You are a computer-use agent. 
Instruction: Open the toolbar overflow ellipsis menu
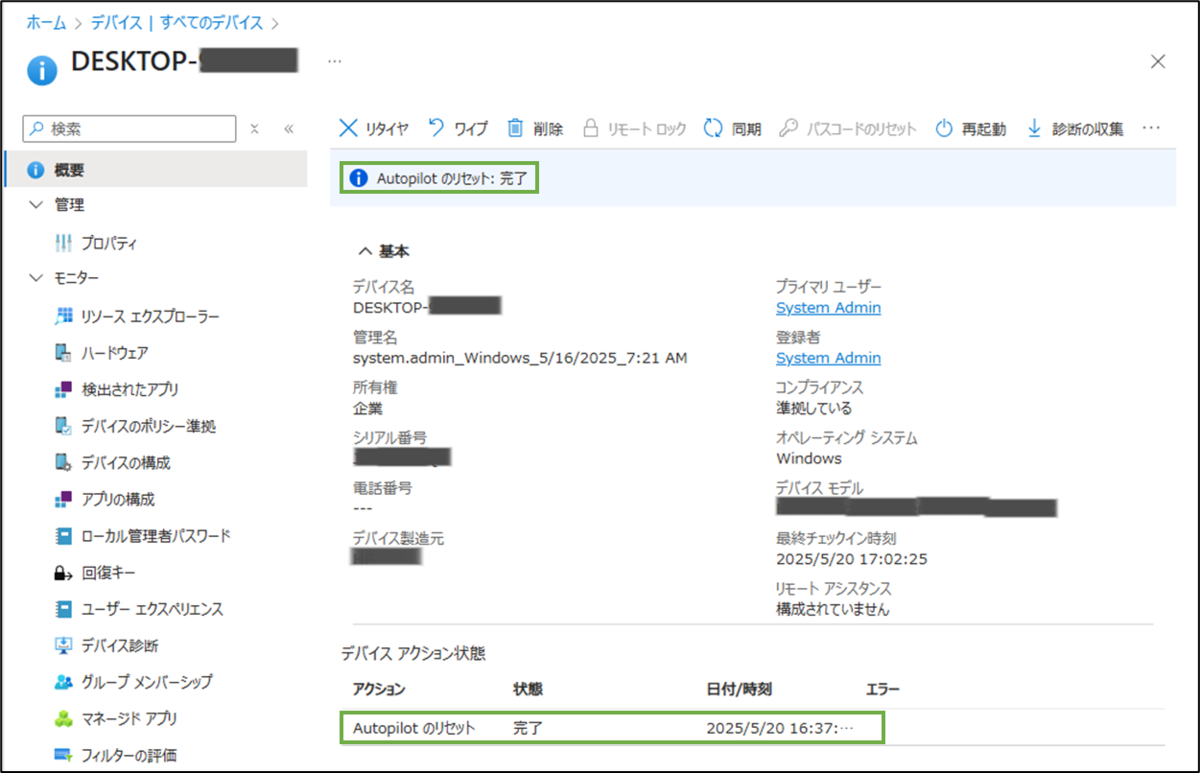coord(1151,128)
